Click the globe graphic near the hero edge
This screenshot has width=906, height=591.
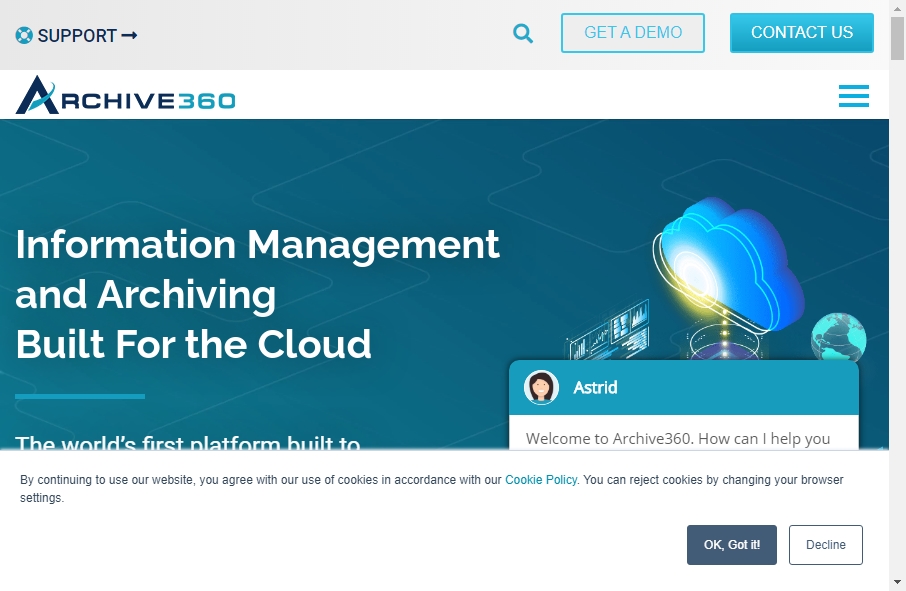tap(838, 338)
